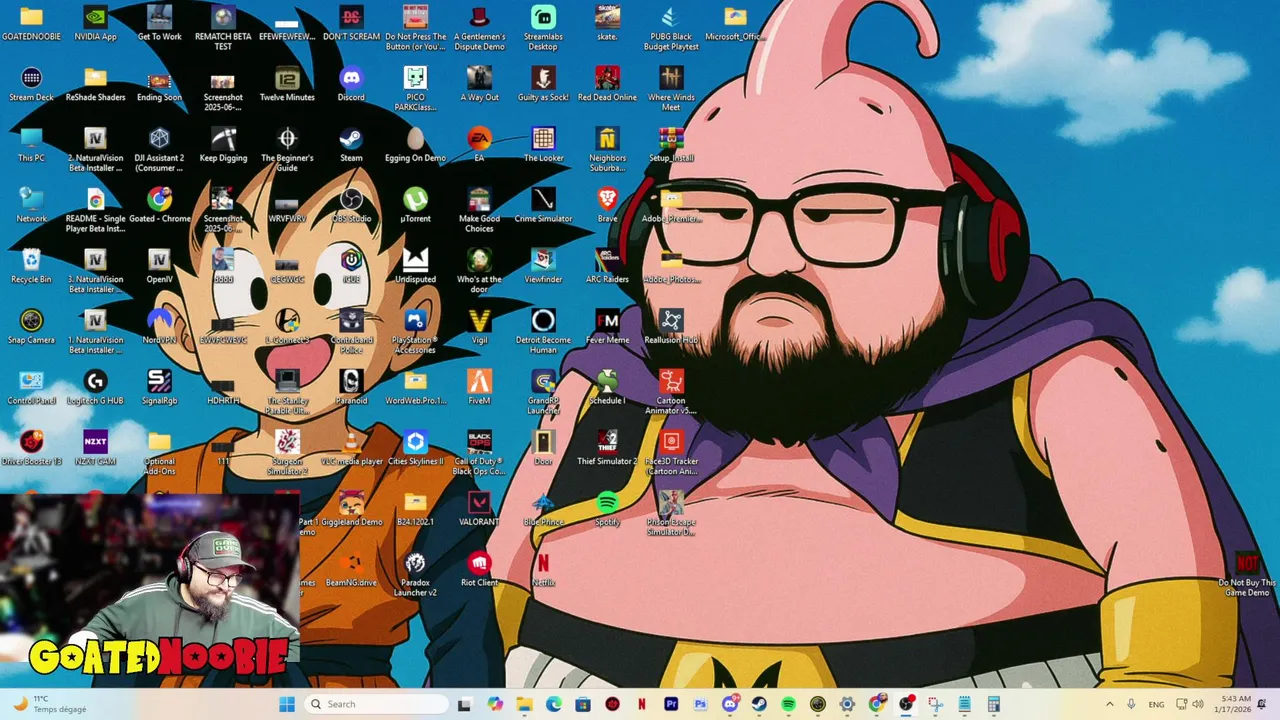Image resolution: width=1280 pixels, height=720 pixels.
Task: Open This PC on the desktop
Action: tap(31, 146)
